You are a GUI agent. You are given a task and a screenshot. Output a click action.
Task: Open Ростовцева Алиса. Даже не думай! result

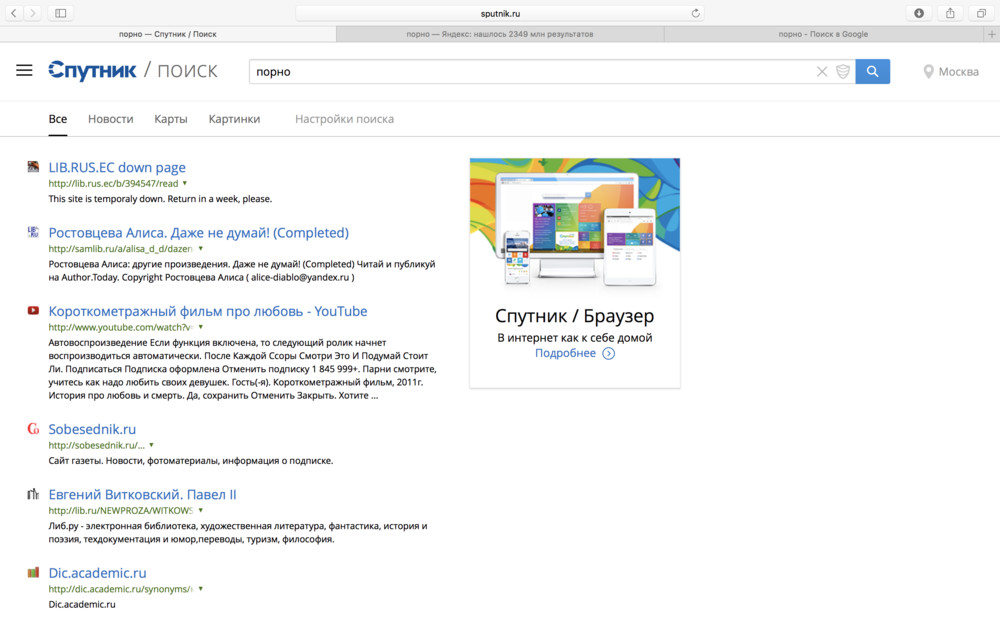tap(198, 233)
